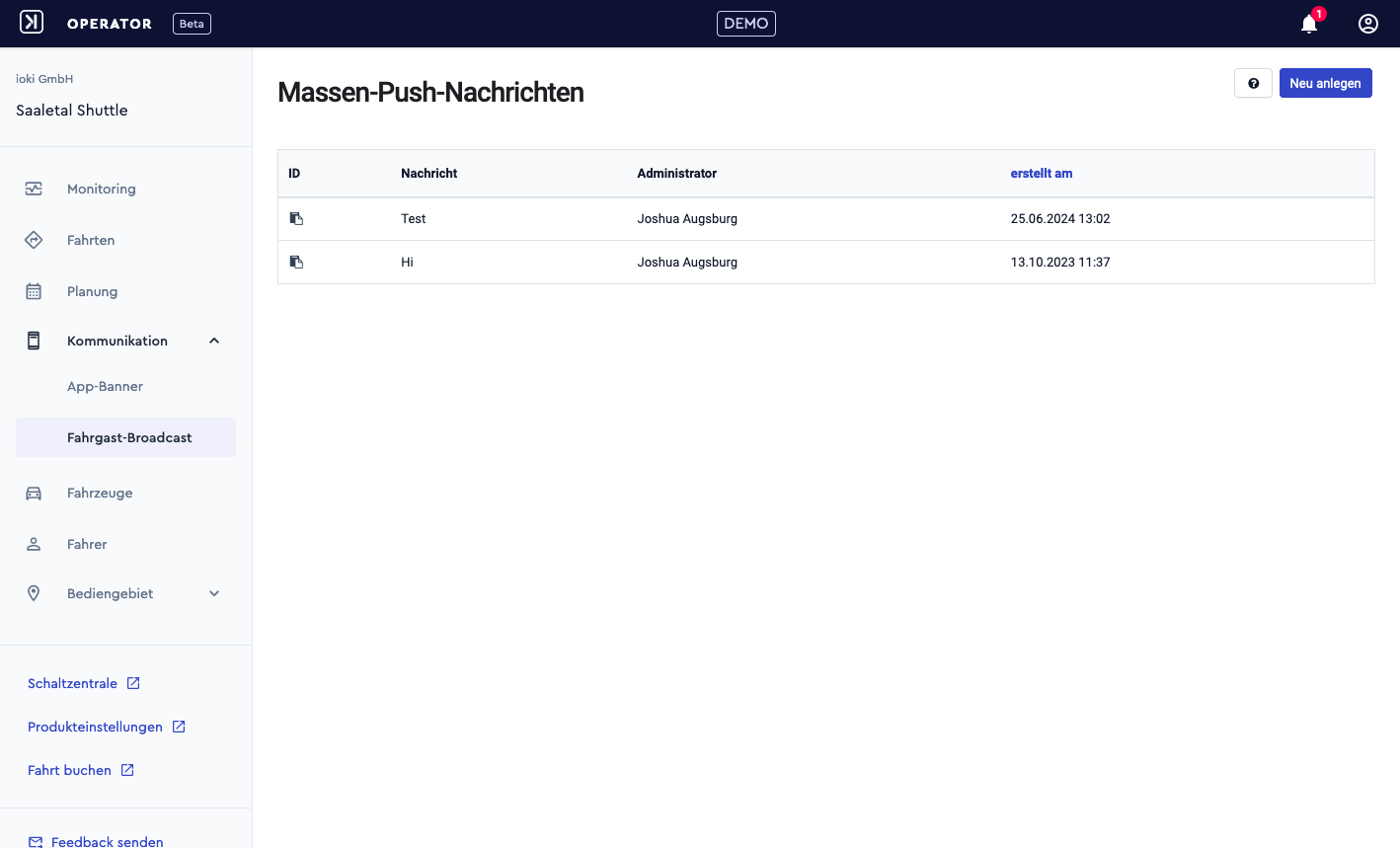Click the Fahrzeuge car icon
The image size is (1400, 848).
(x=34, y=493)
